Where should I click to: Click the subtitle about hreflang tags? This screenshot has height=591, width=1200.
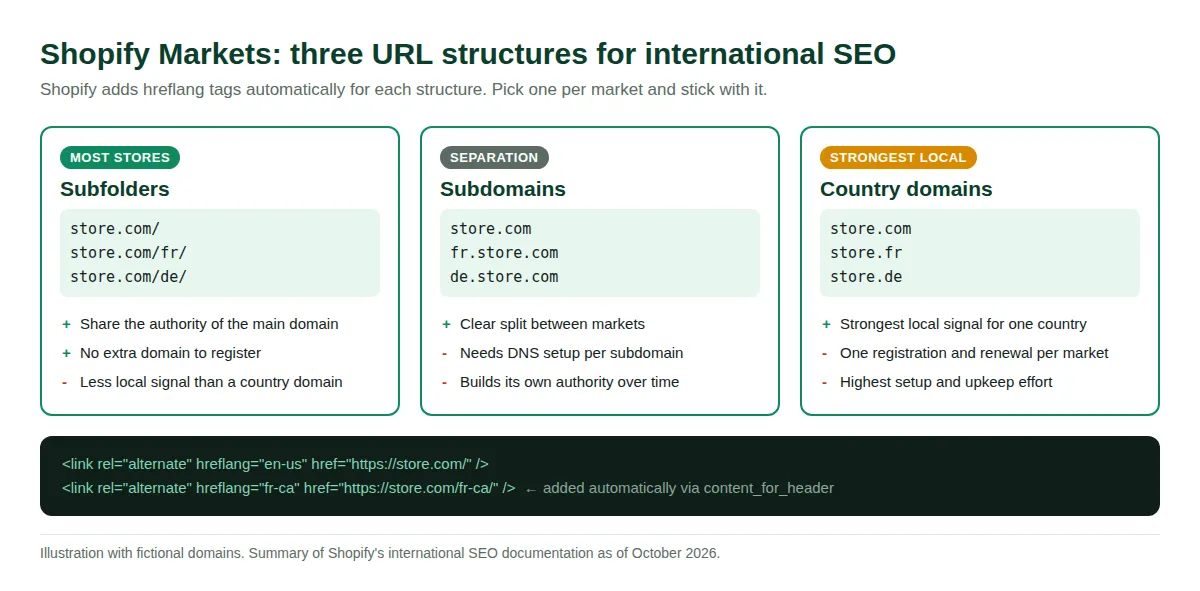[403, 89]
